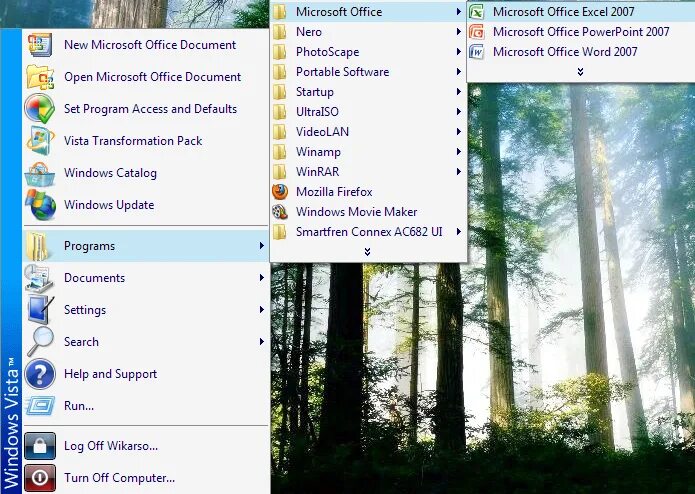
Task: Click the Programs folder icon
Action: pyautogui.click(x=37, y=245)
